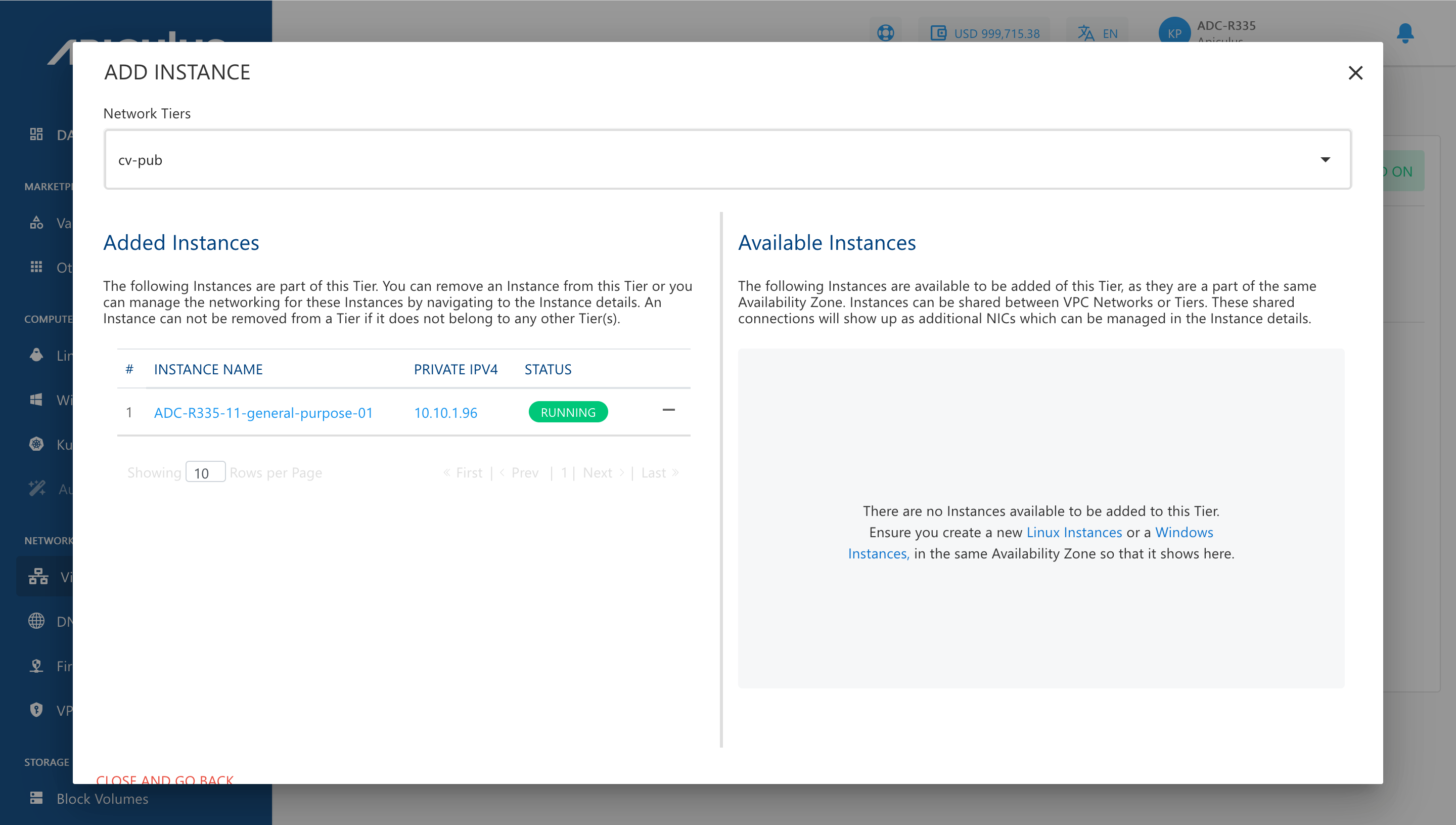Remove ADC-R335-11-general-purpose-01 using minus toggle

(x=669, y=410)
